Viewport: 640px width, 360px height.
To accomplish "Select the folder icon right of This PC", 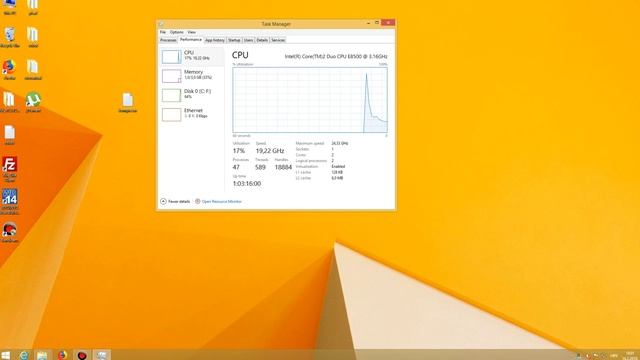I will [33, 7].
